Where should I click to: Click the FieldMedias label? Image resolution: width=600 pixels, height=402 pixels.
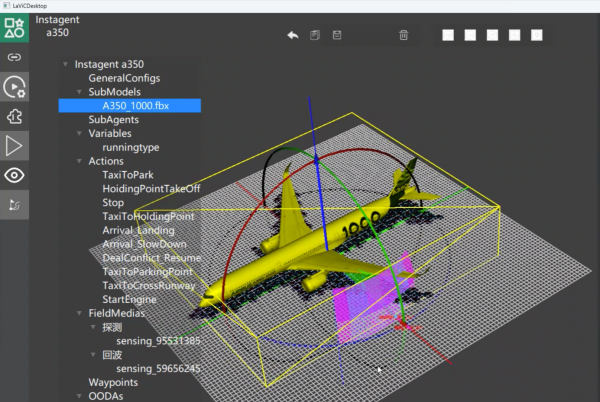[117, 313]
